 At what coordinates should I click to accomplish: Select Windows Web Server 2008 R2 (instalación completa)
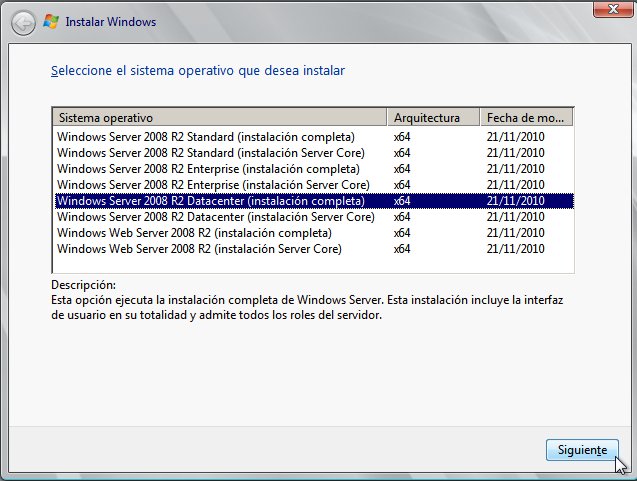tap(314, 233)
